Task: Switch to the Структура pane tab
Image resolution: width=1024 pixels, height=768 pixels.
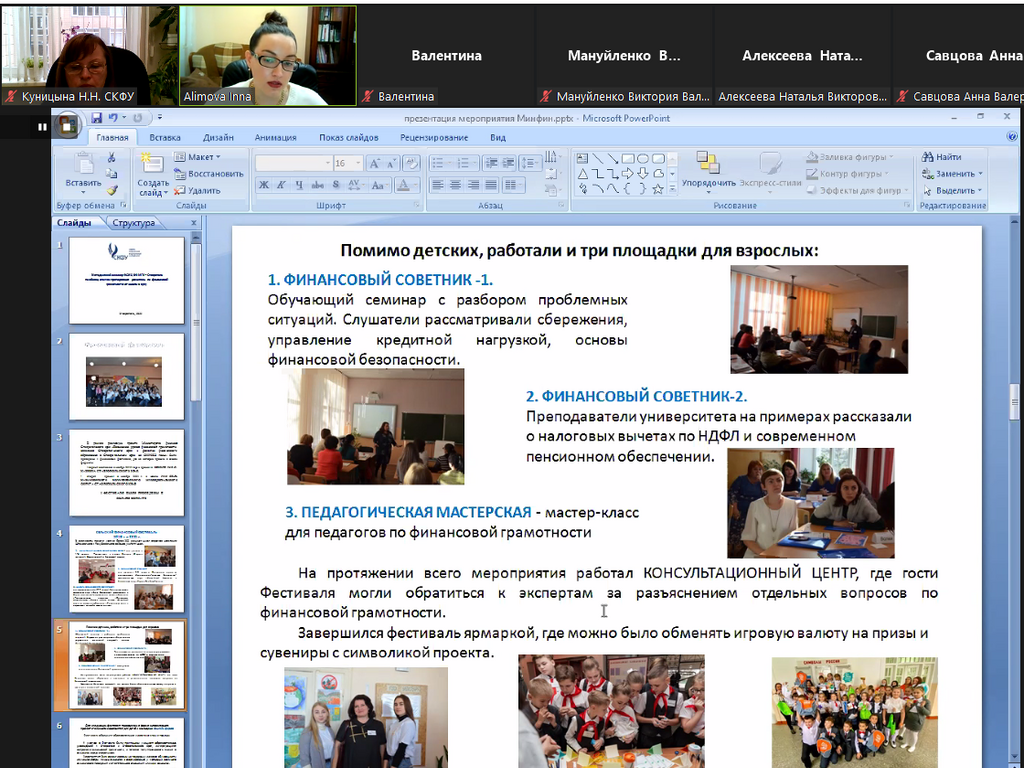Action: pos(134,223)
